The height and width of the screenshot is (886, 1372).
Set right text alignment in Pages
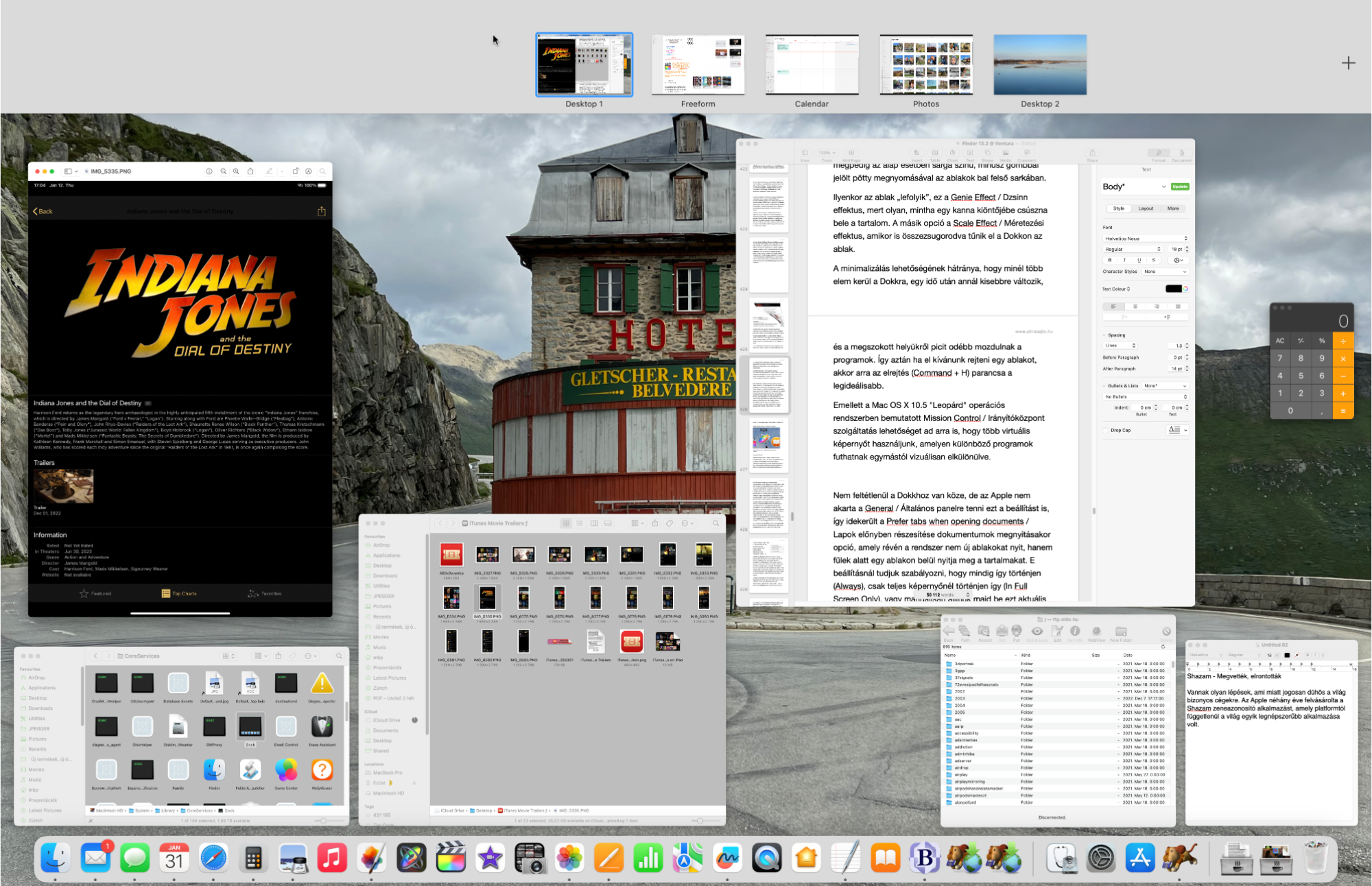coord(1157,307)
